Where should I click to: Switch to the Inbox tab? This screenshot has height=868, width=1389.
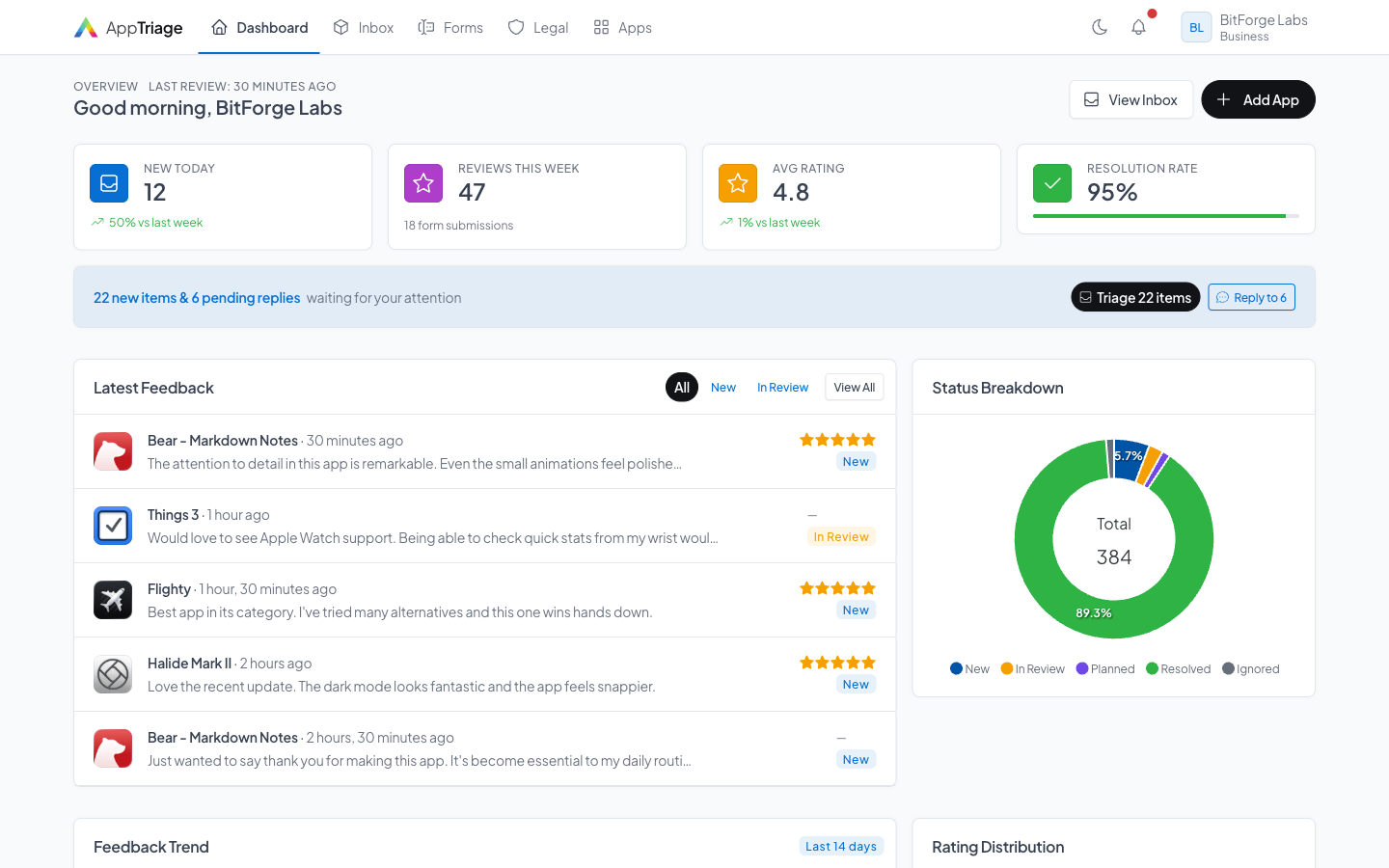[x=364, y=27]
